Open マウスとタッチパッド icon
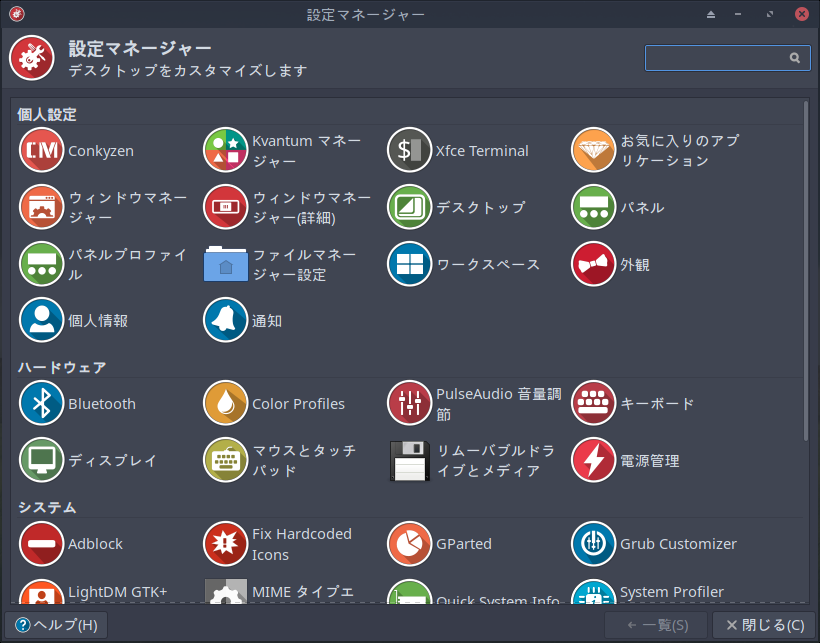Image resolution: width=820 pixels, height=643 pixels. click(x=225, y=460)
